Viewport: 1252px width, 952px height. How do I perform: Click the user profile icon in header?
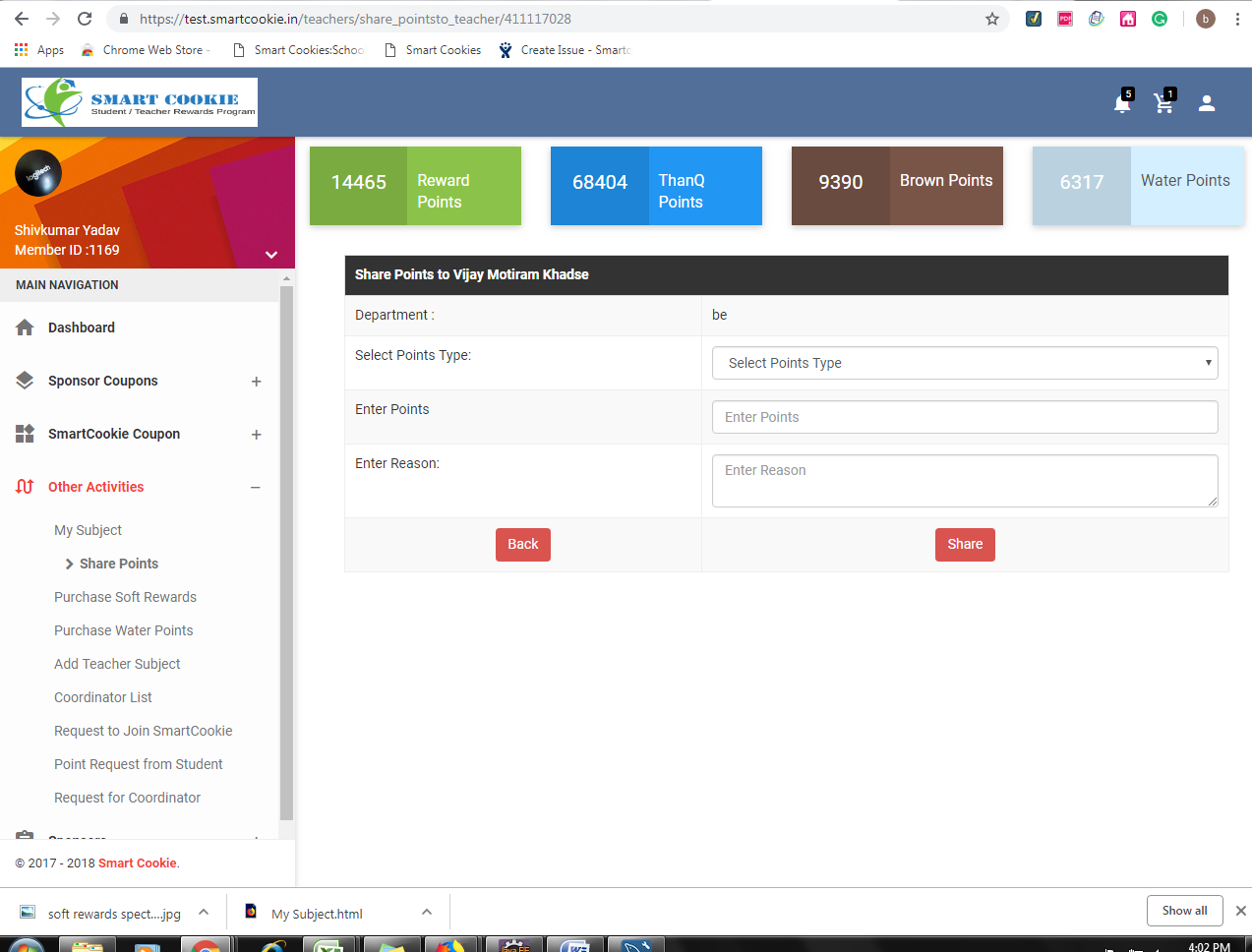coord(1207,103)
